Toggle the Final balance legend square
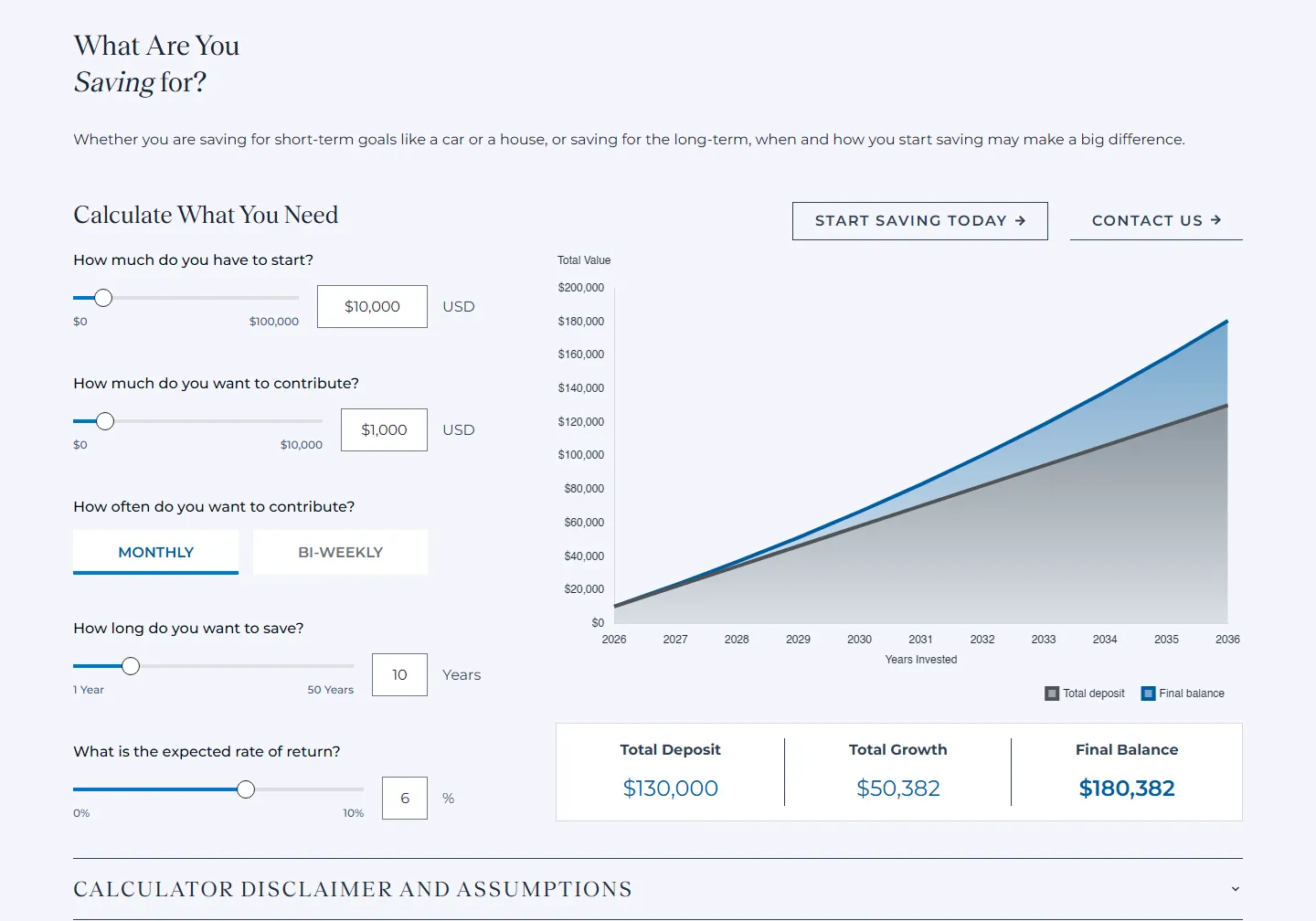This screenshot has width=1316, height=921. (1149, 693)
